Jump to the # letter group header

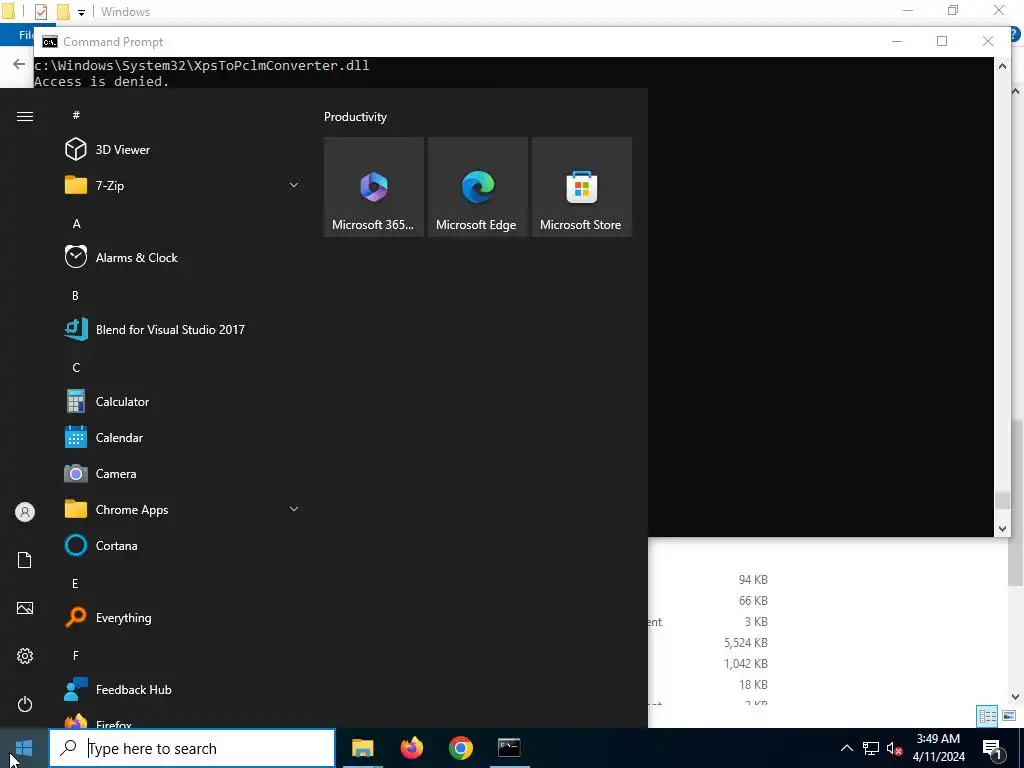[x=76, y=115]
